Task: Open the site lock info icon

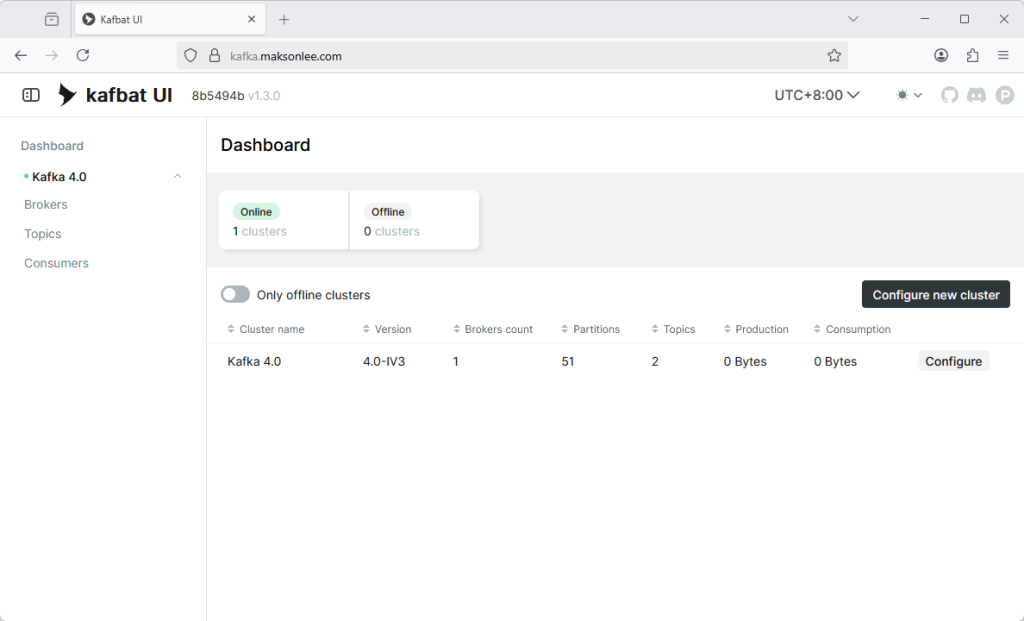Action: (214, 56)
